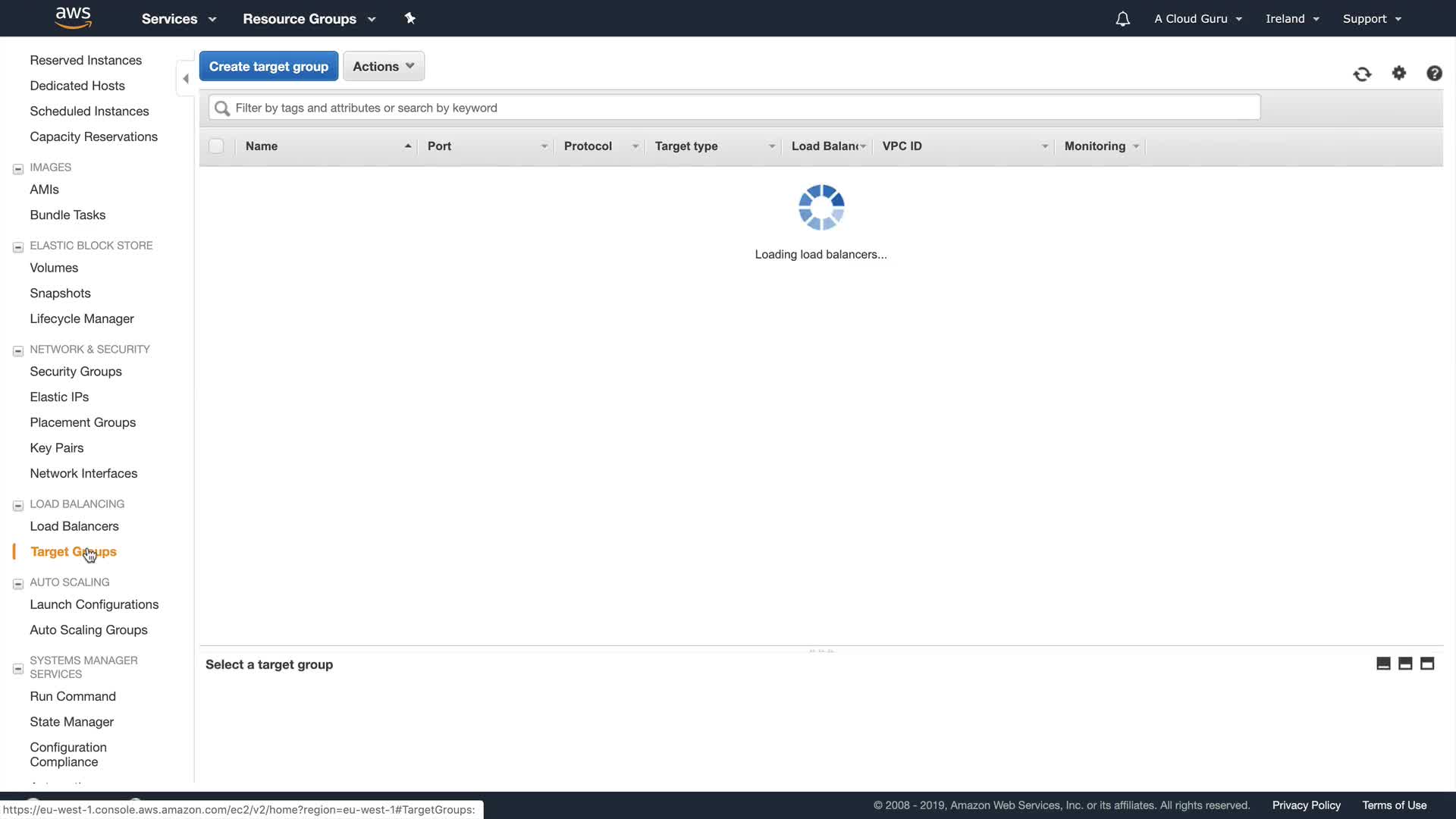Refresh the target groups list
Screen dimensions: 1456x819
tap(1362, 74)
